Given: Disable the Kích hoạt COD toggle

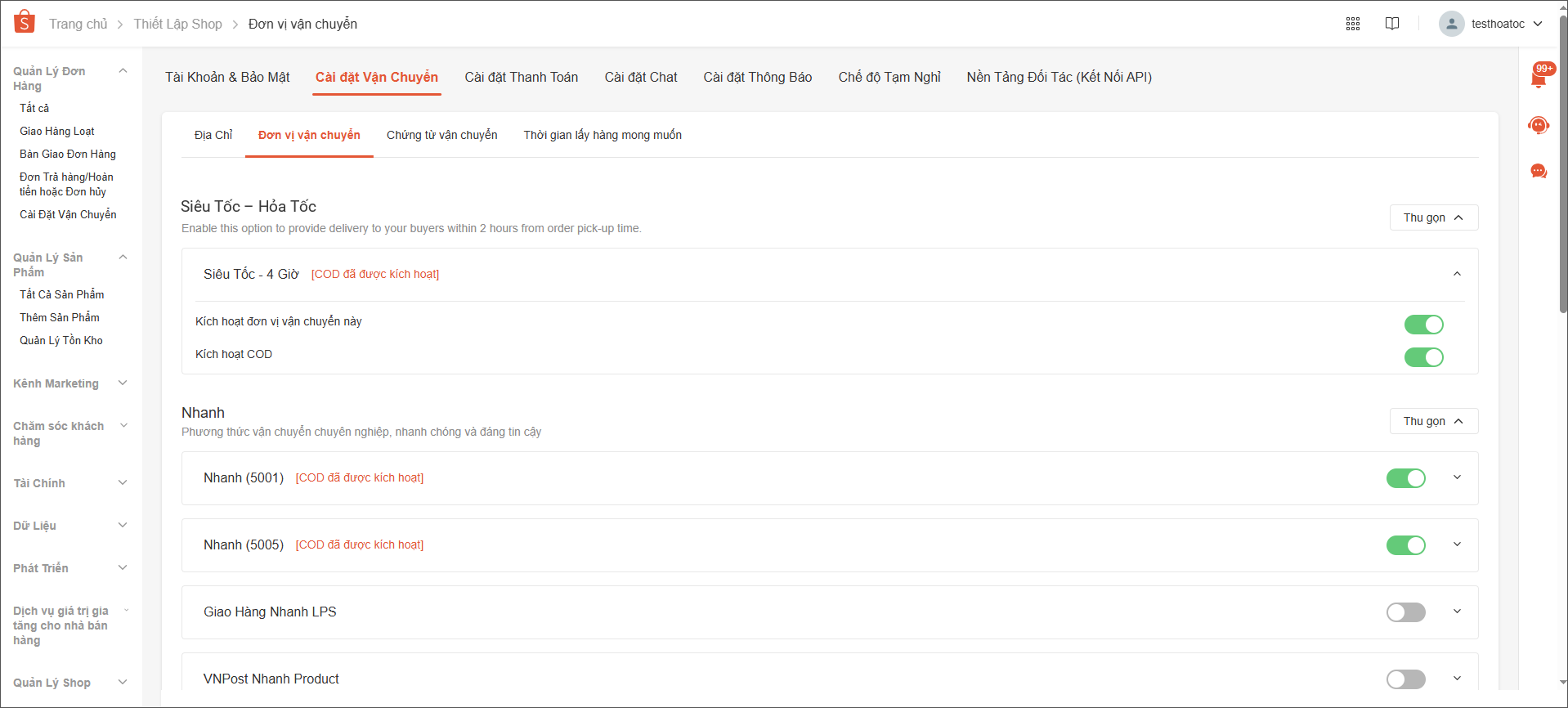Looking at the screenshot, I should pyautogui.click(x=1423, y=357).
